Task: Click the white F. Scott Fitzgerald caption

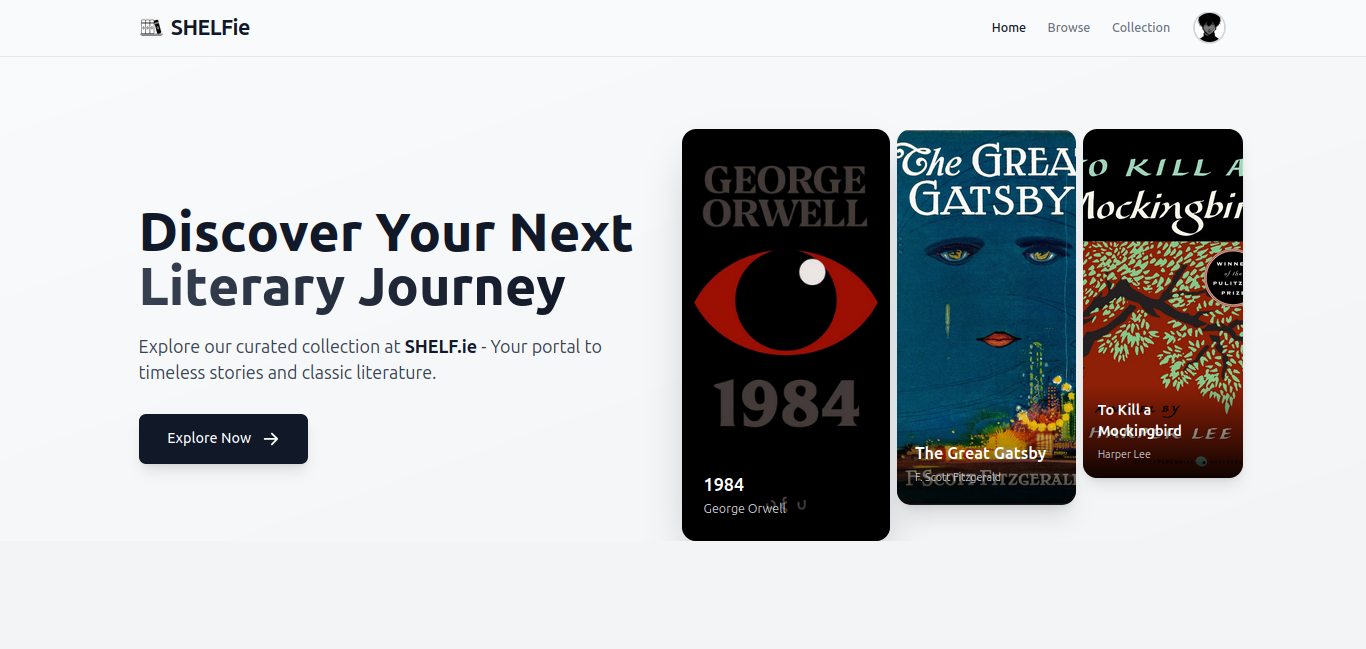Action: (957, 477)
